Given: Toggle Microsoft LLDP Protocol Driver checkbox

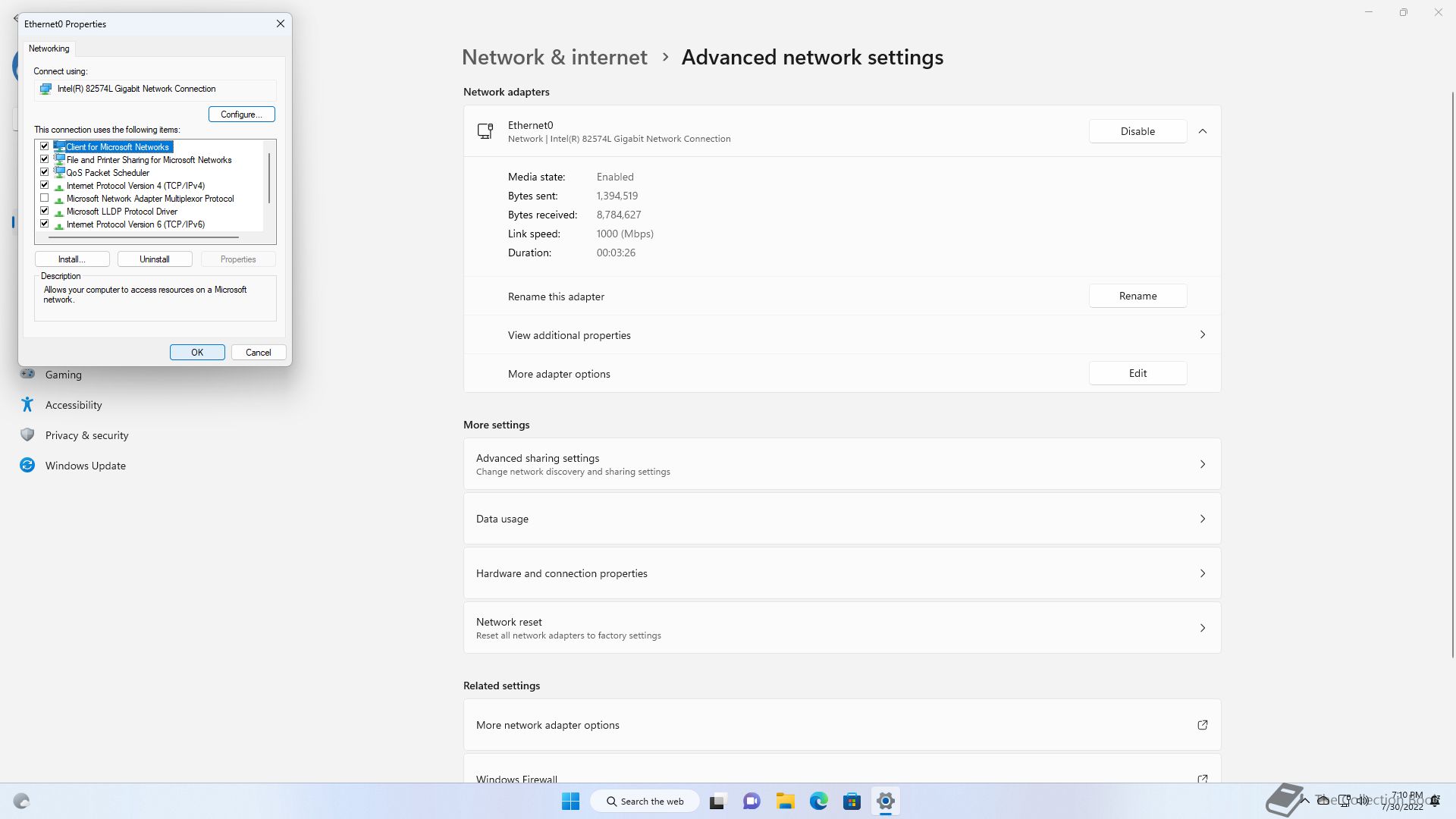Looking at the screenshot, I should click(45, 211).
